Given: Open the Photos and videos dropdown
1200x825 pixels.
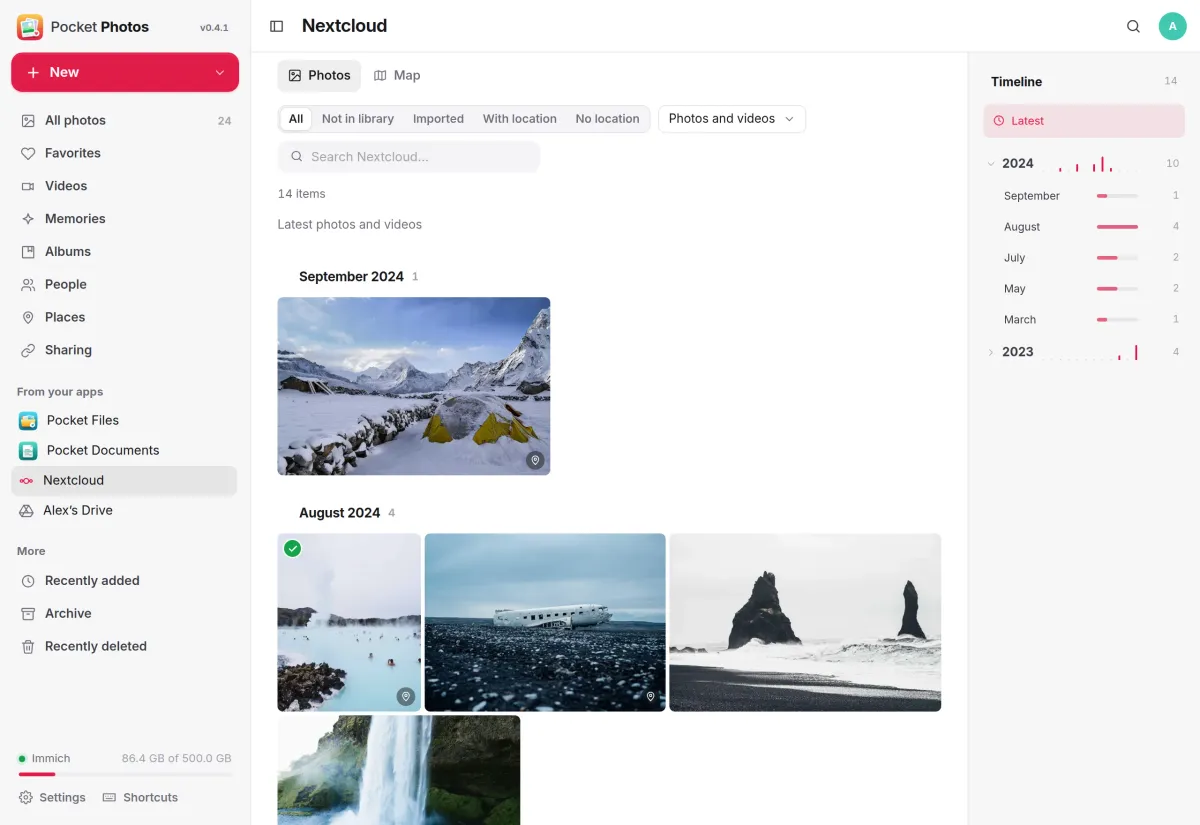Looking at the screenshot, I should click(x=731, y=119).
